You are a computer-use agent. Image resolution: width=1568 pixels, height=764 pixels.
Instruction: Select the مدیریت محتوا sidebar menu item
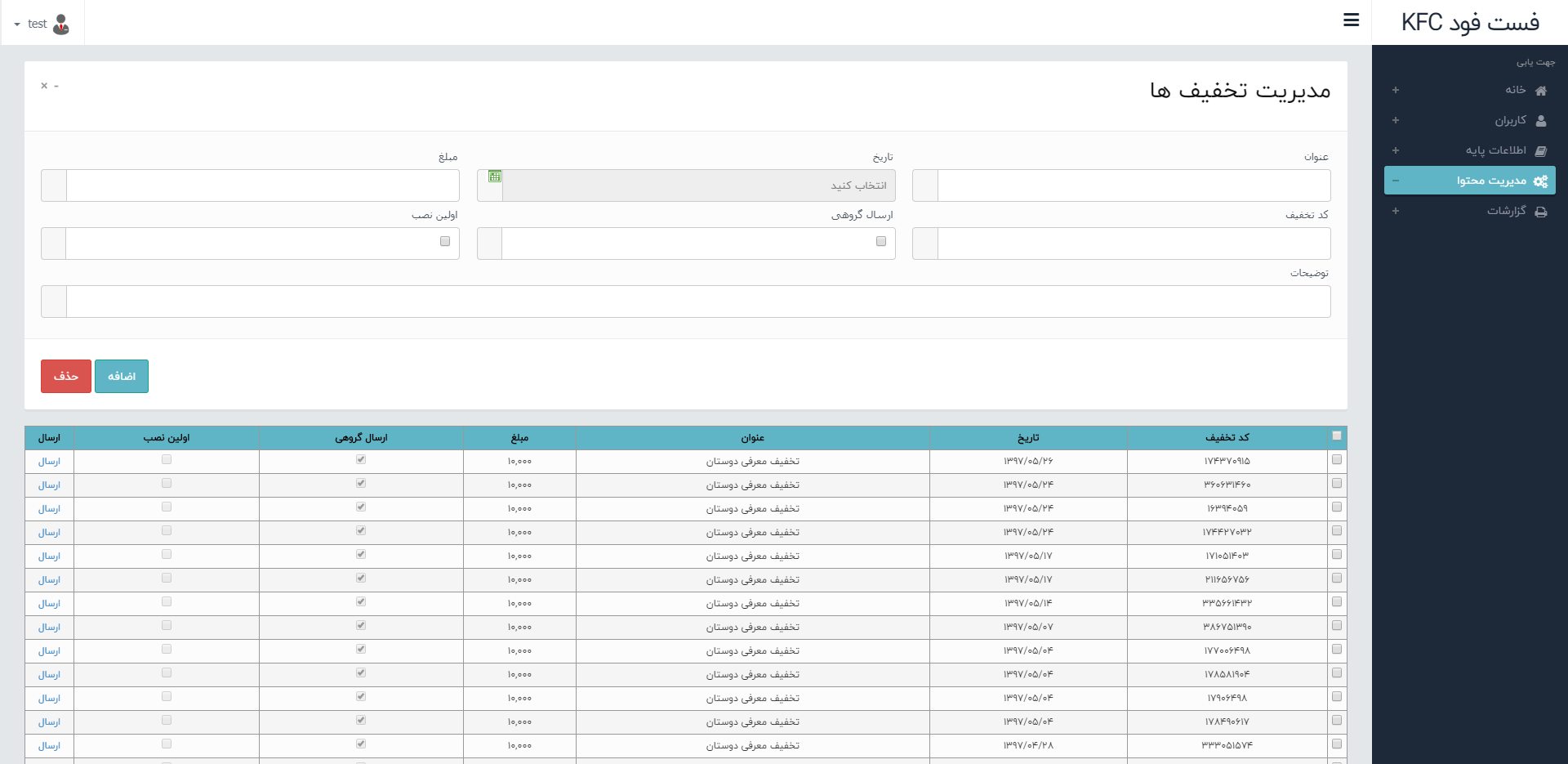click(x=1470, y=181)
